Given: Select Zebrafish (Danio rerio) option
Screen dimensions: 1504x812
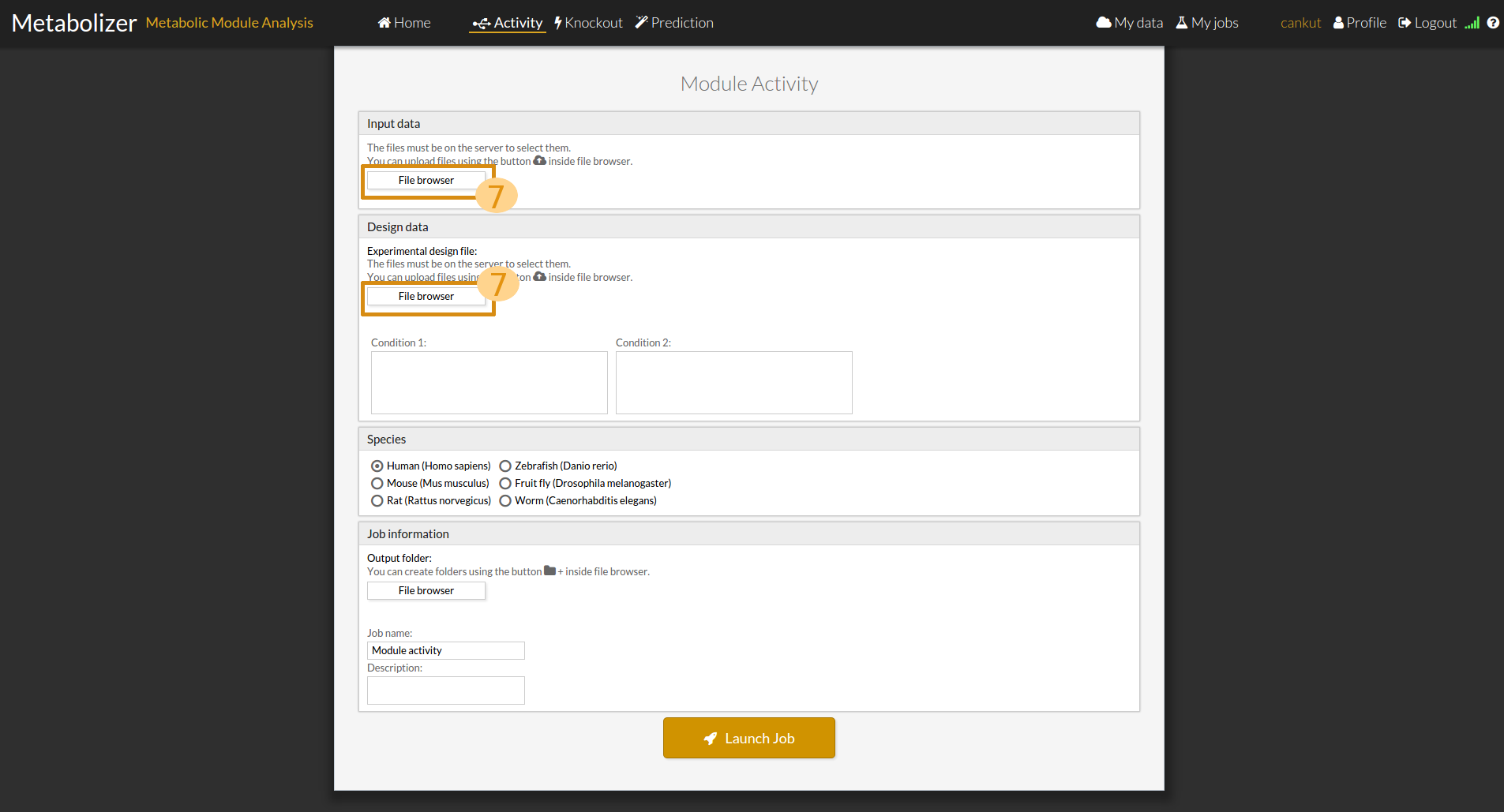Looking at the screenshot, I should (505, 466).
